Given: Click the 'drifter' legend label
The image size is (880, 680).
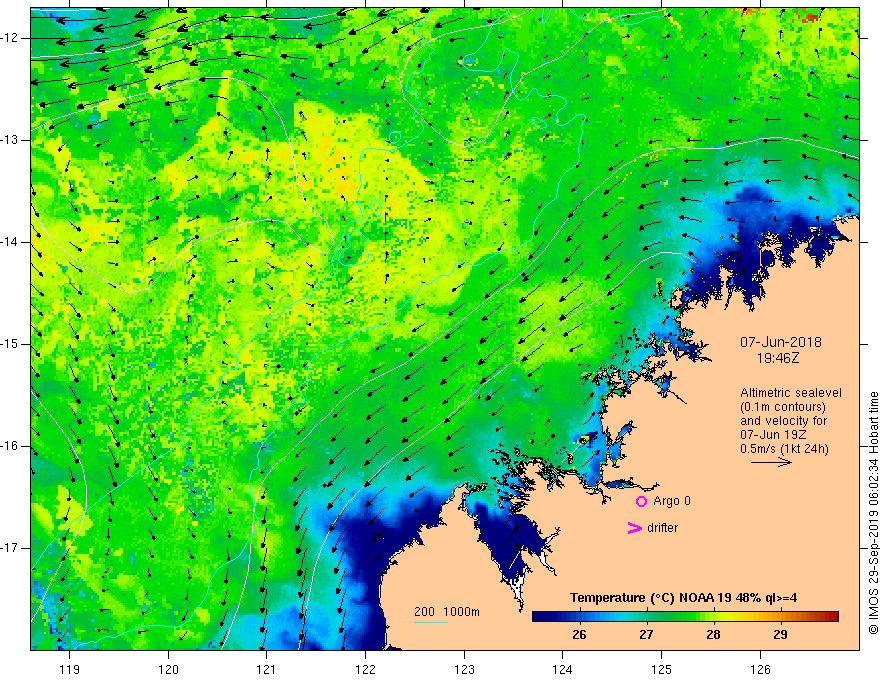Looking at the screenshot, I should 662,528.
